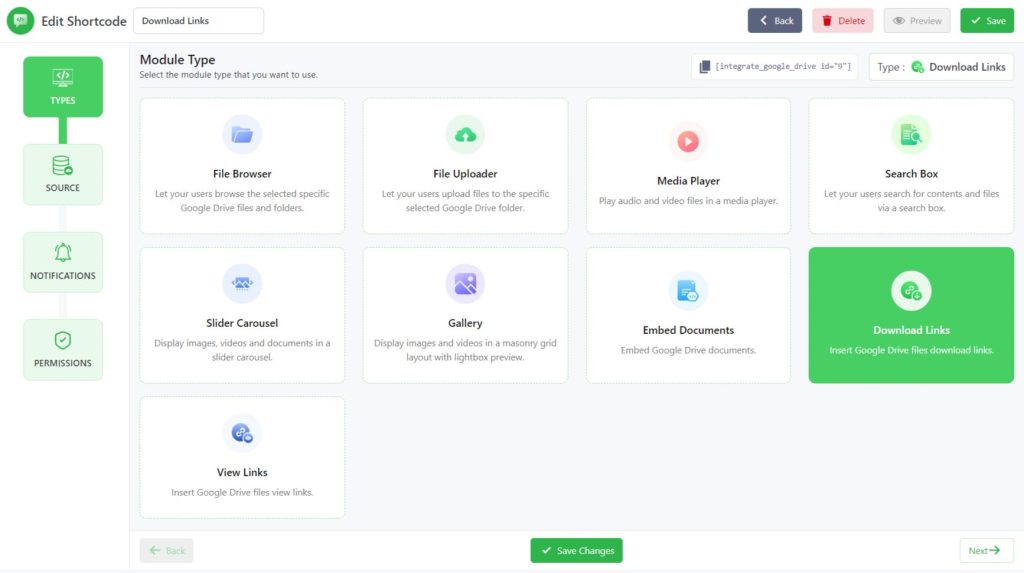Click 'Play audio and video files' description
The height and width of the screenshot is (573, 1024).
click(688, 201)
